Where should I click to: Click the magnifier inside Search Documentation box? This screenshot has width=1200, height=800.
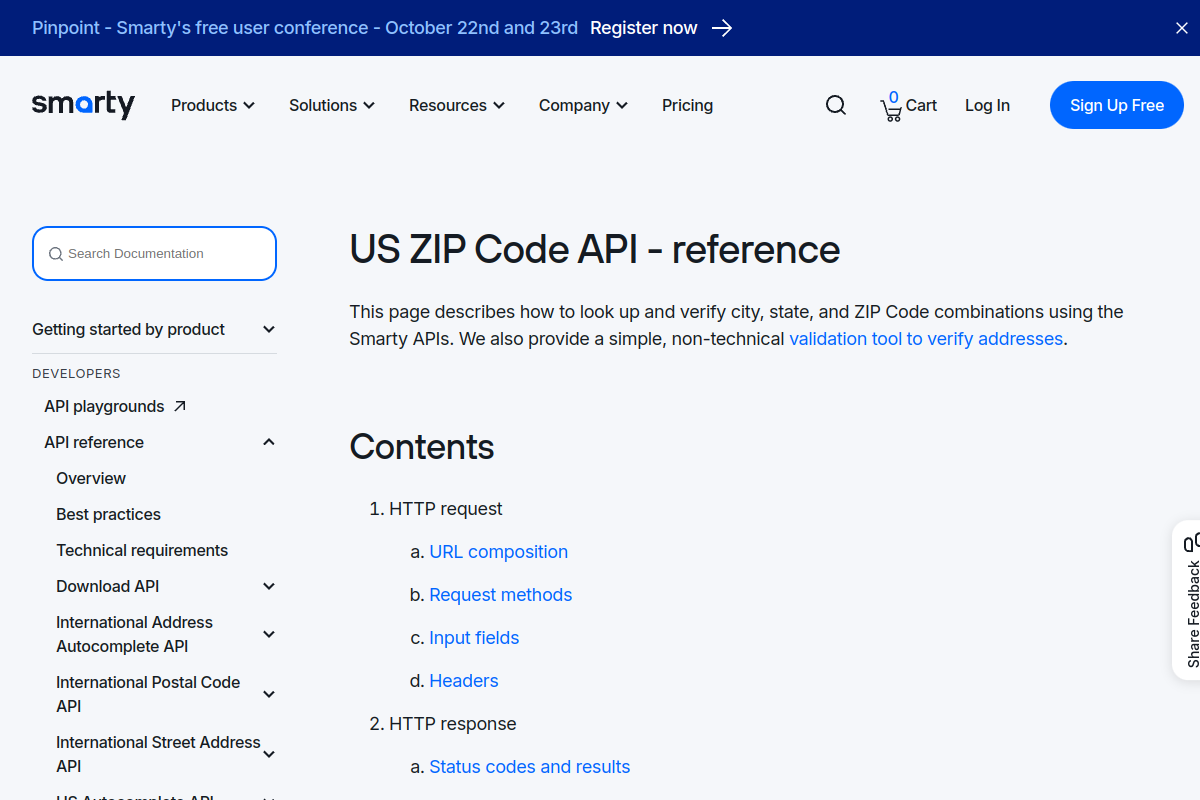click(56, 254)
